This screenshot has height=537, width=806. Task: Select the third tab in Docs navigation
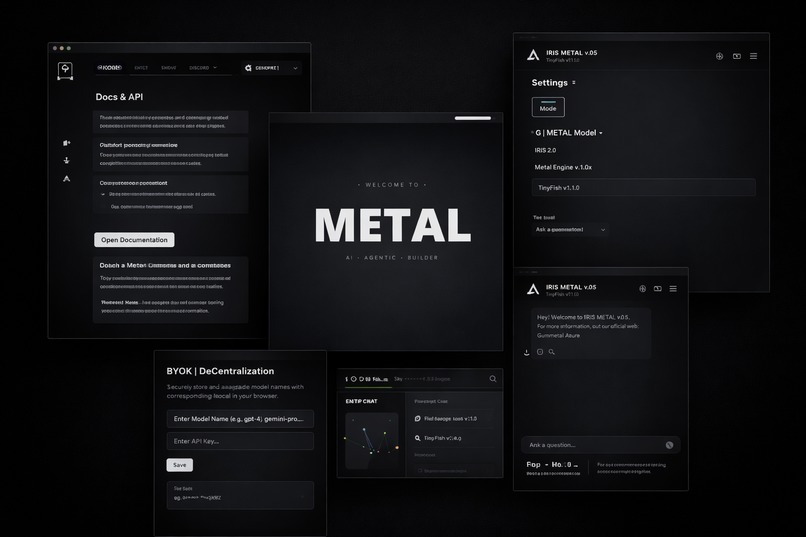coord(169,68)
